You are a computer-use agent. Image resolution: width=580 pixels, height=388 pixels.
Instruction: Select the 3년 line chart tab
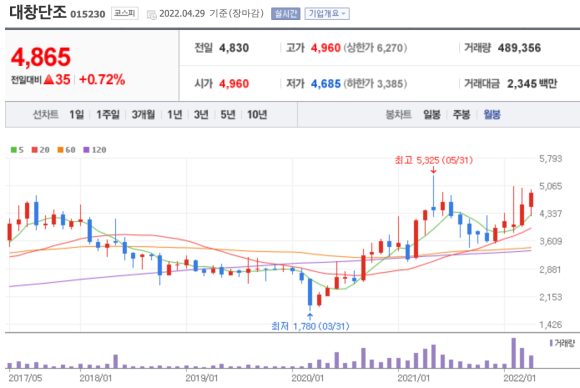click(x=201, y=115)
